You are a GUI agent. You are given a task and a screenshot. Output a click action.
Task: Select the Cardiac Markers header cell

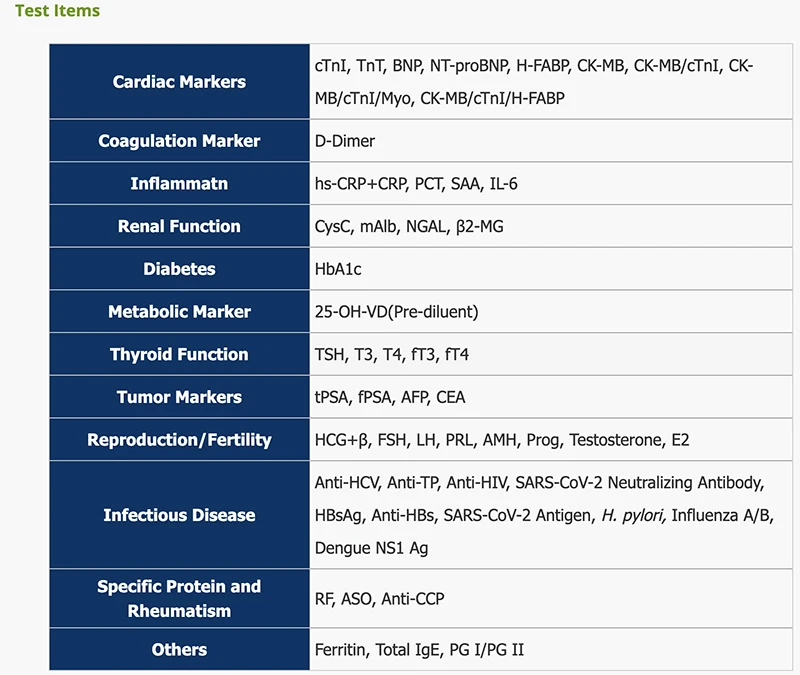(x=179, y=82)
